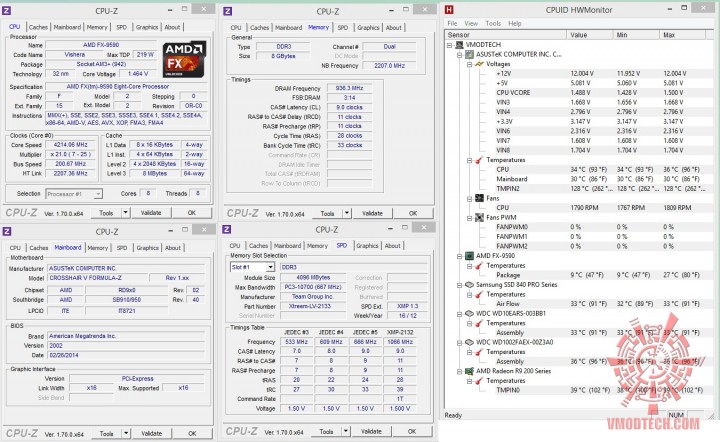Open the Processor #1 selection dropdown

[98, 194]
